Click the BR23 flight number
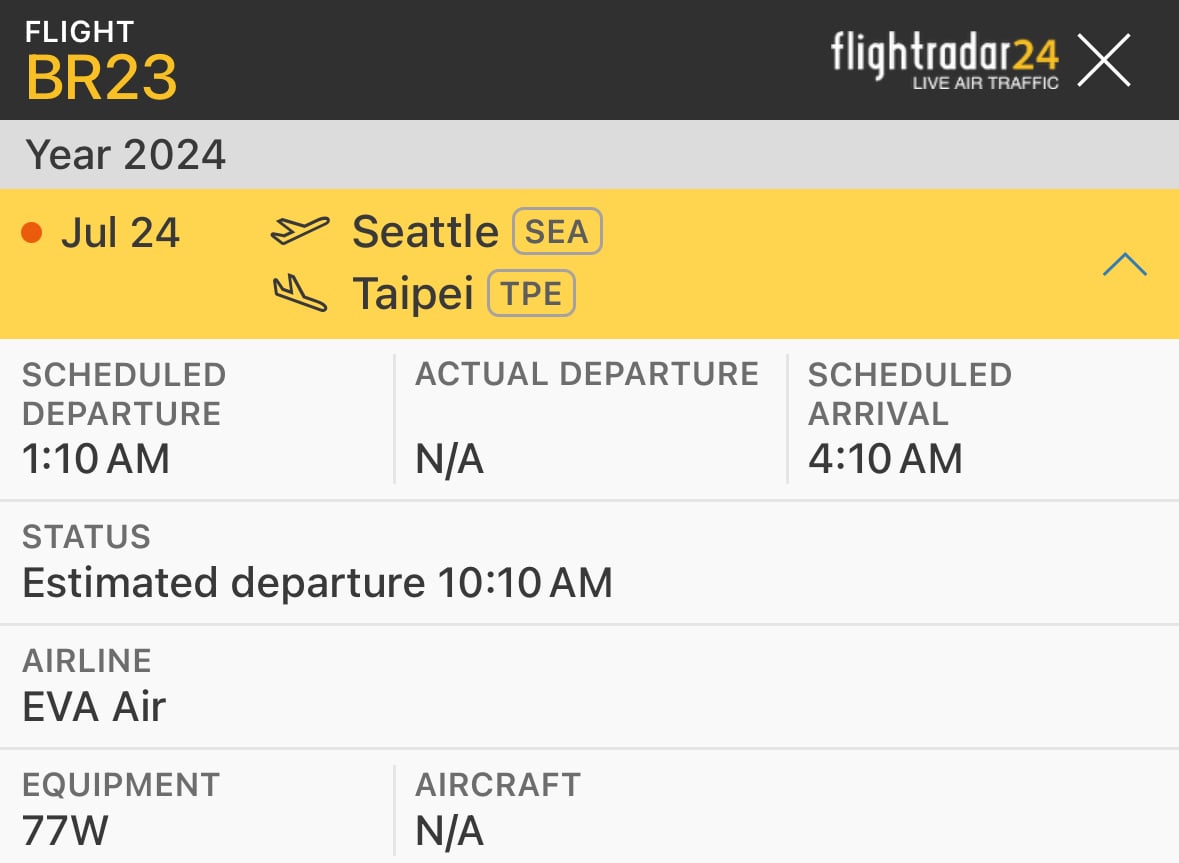 102,77
